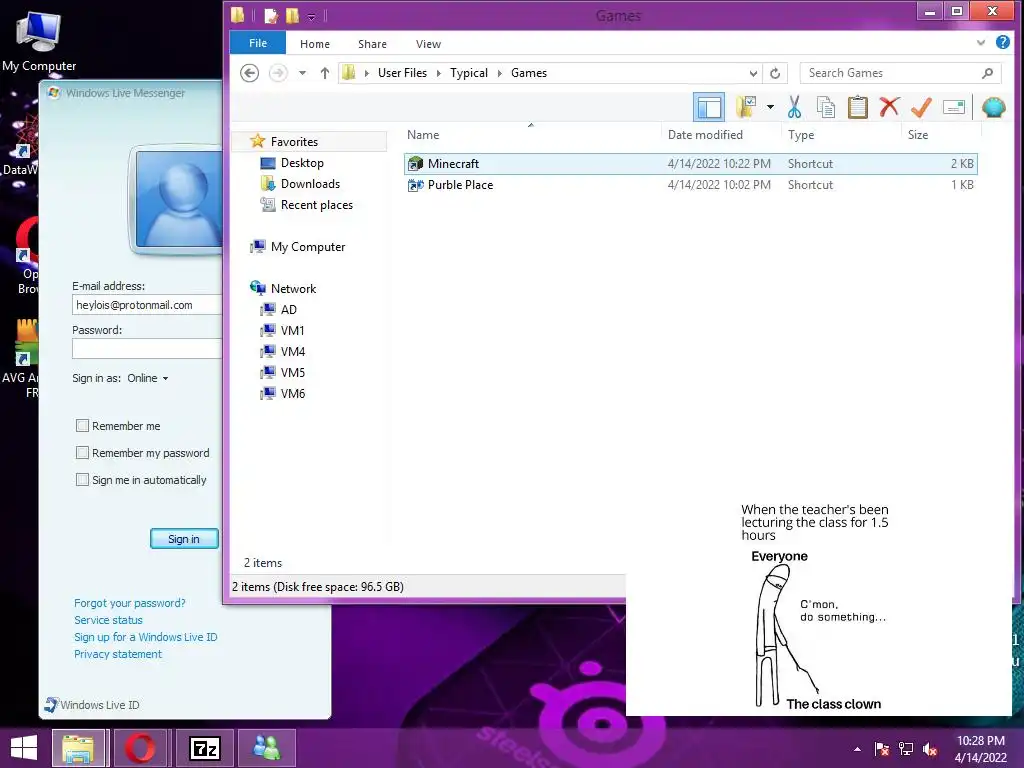Viewport: 1024px width, 768px height.
Task: Select Favorites in navigation pane
Action: 294,142
